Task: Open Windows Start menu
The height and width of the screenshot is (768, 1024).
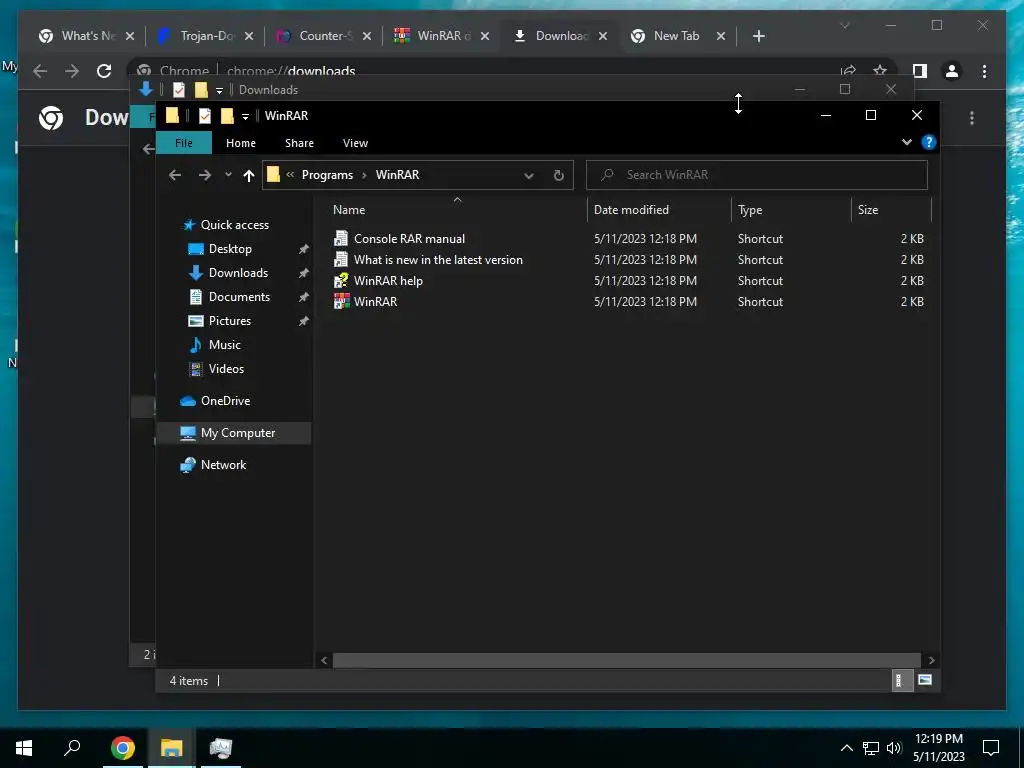Action: pos(24,748)
